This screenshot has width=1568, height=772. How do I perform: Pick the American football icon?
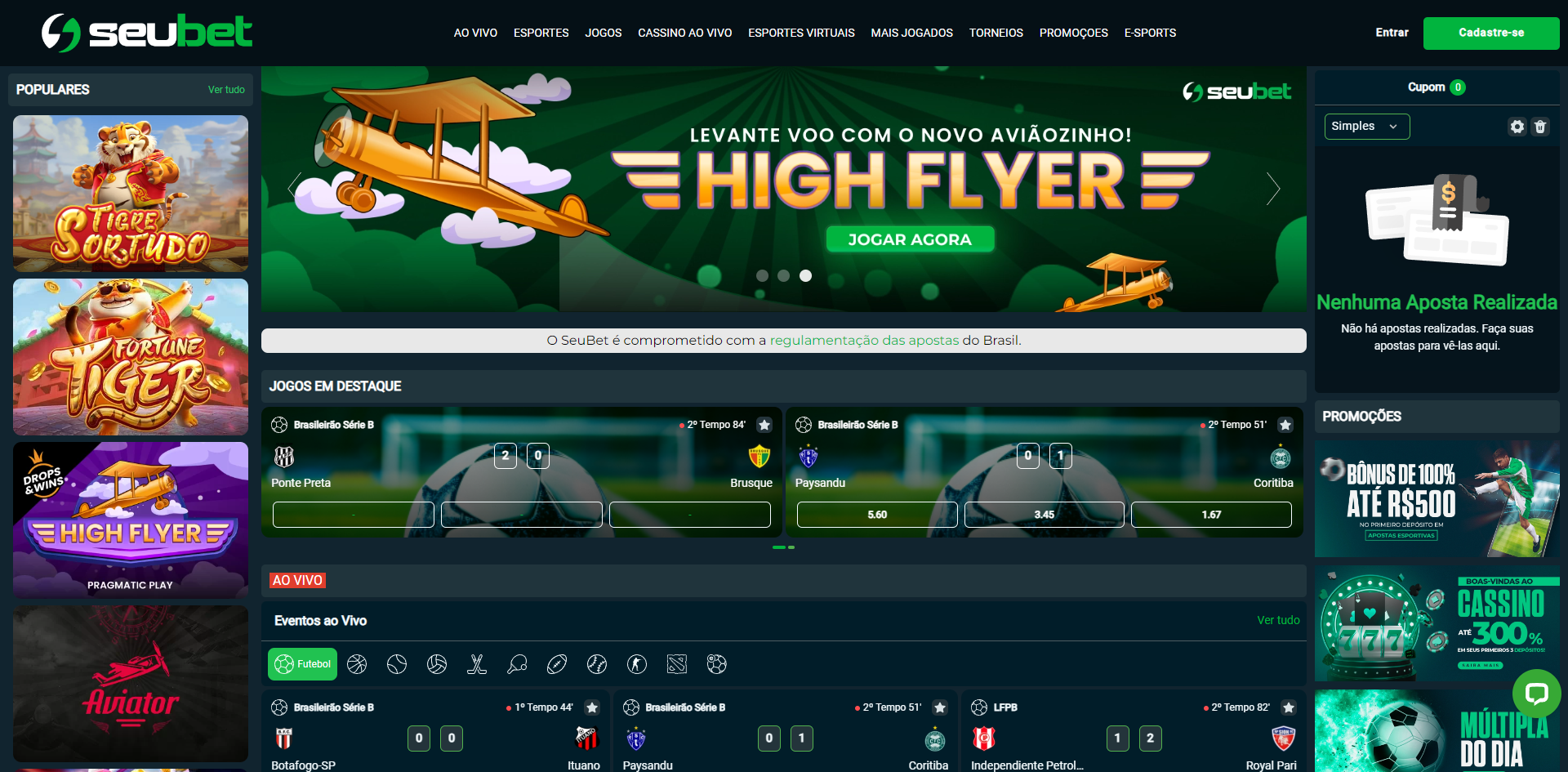point(557,664)
